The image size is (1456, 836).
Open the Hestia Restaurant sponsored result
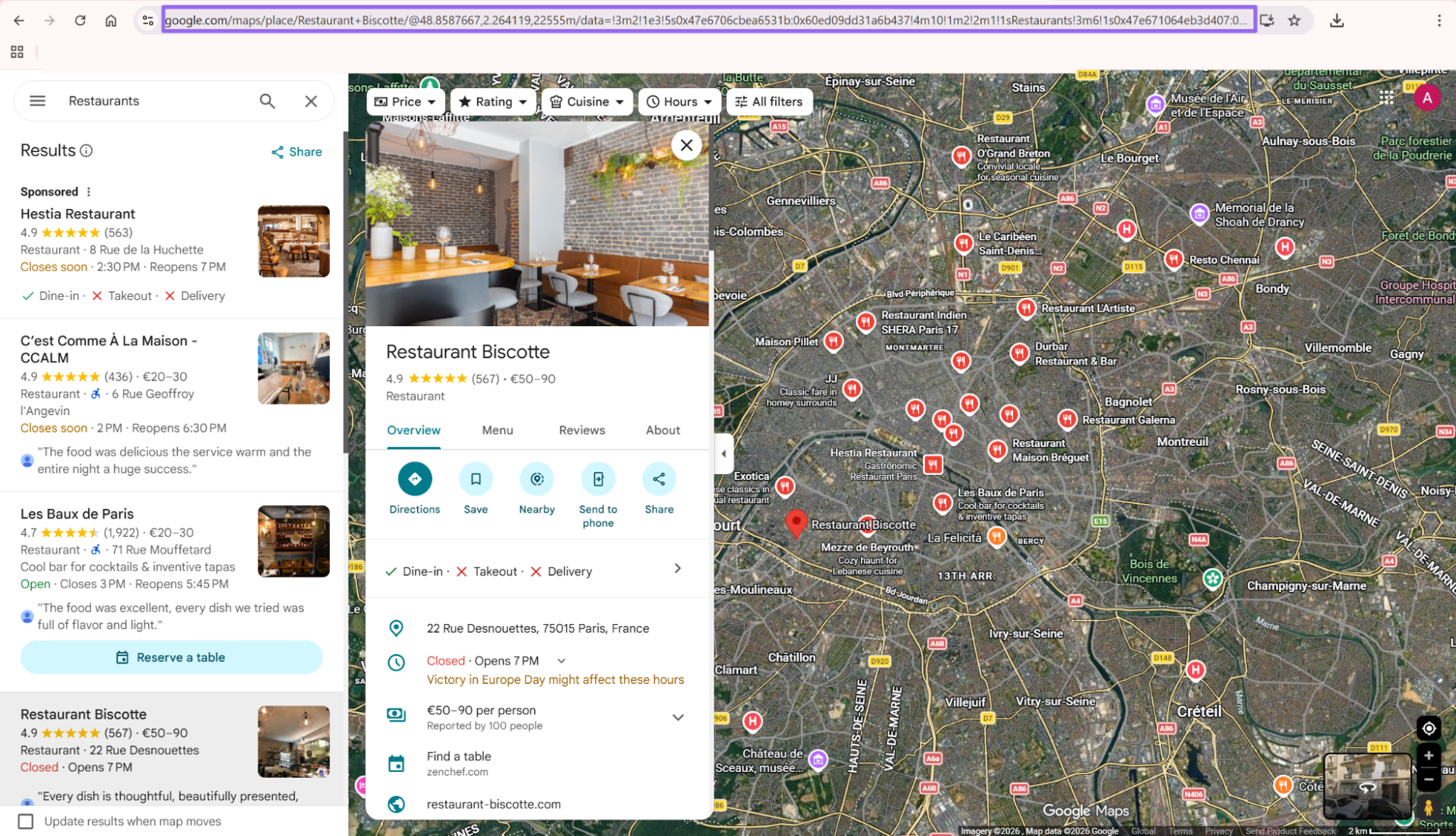(x=78, y=214)
